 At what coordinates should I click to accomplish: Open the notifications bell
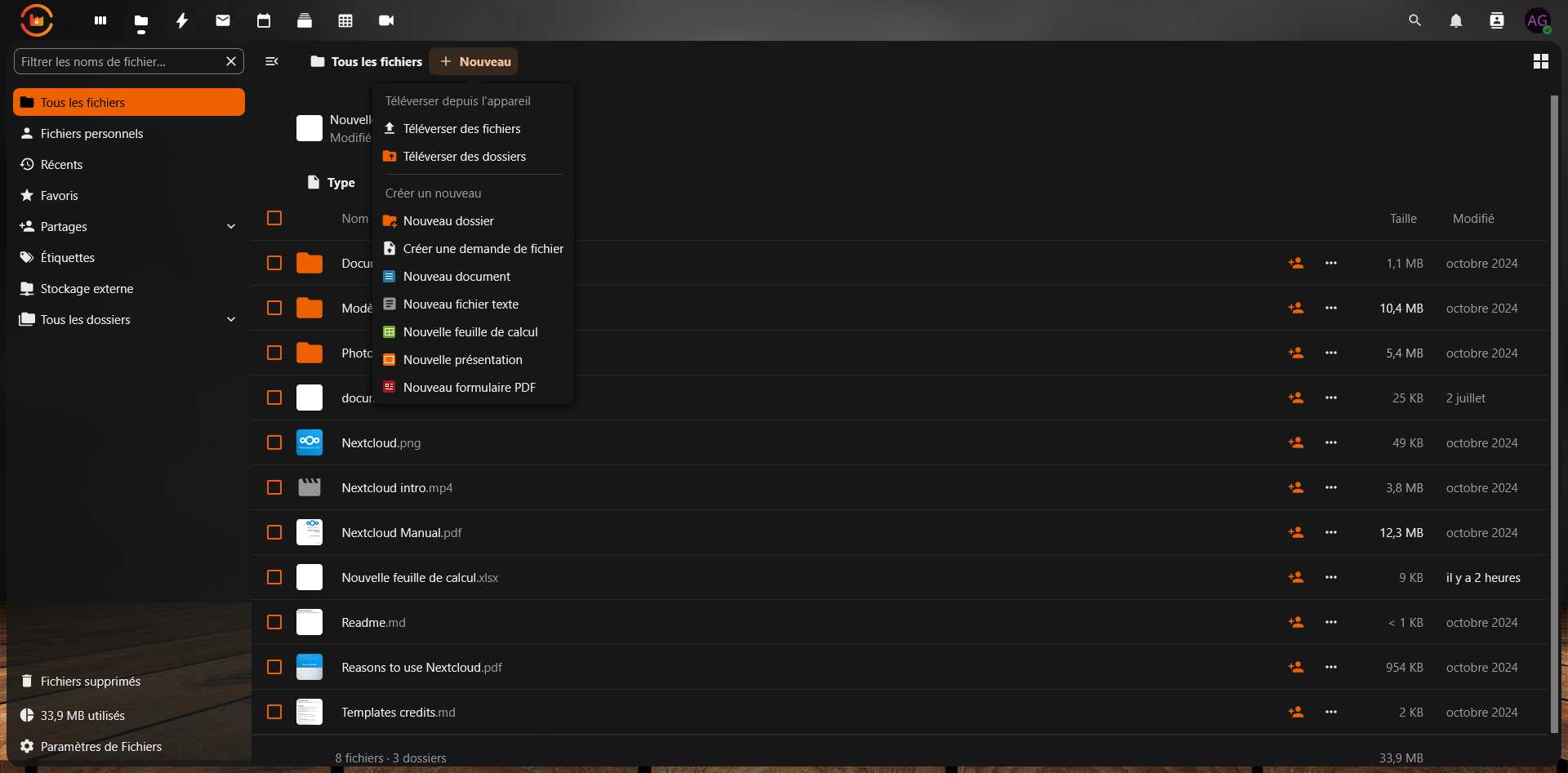click(x=1455, y=20)
